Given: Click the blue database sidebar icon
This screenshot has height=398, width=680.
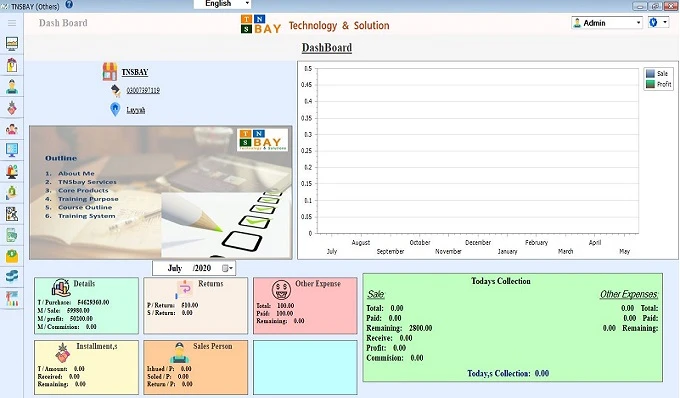Looking at the screenshot, I should point(12,276).
